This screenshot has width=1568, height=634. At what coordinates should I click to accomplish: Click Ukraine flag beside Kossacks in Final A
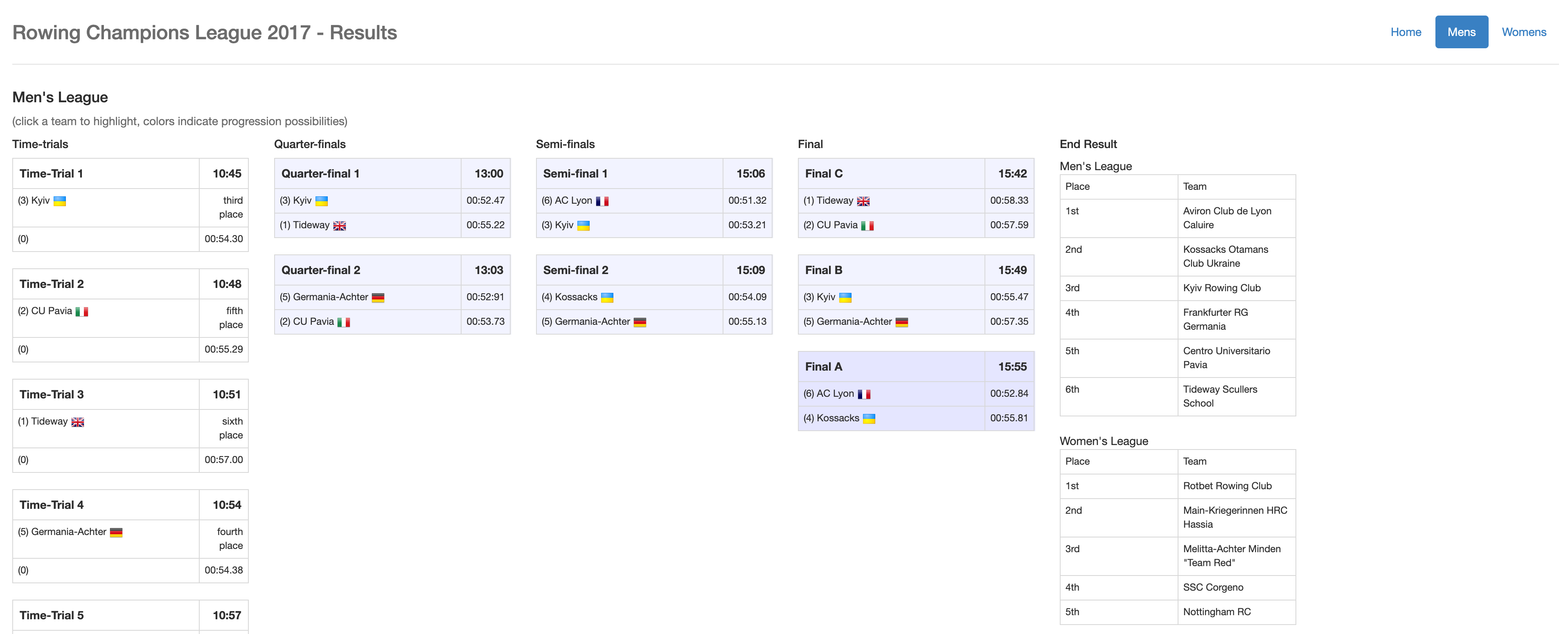tap(869, 418)
